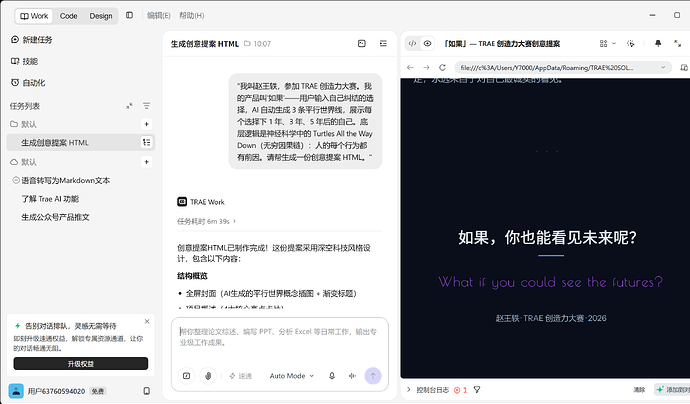Expand the 任务耗时 6m 39s details
The height and width of the screenshot is (404, 690).
pos(206,221)
